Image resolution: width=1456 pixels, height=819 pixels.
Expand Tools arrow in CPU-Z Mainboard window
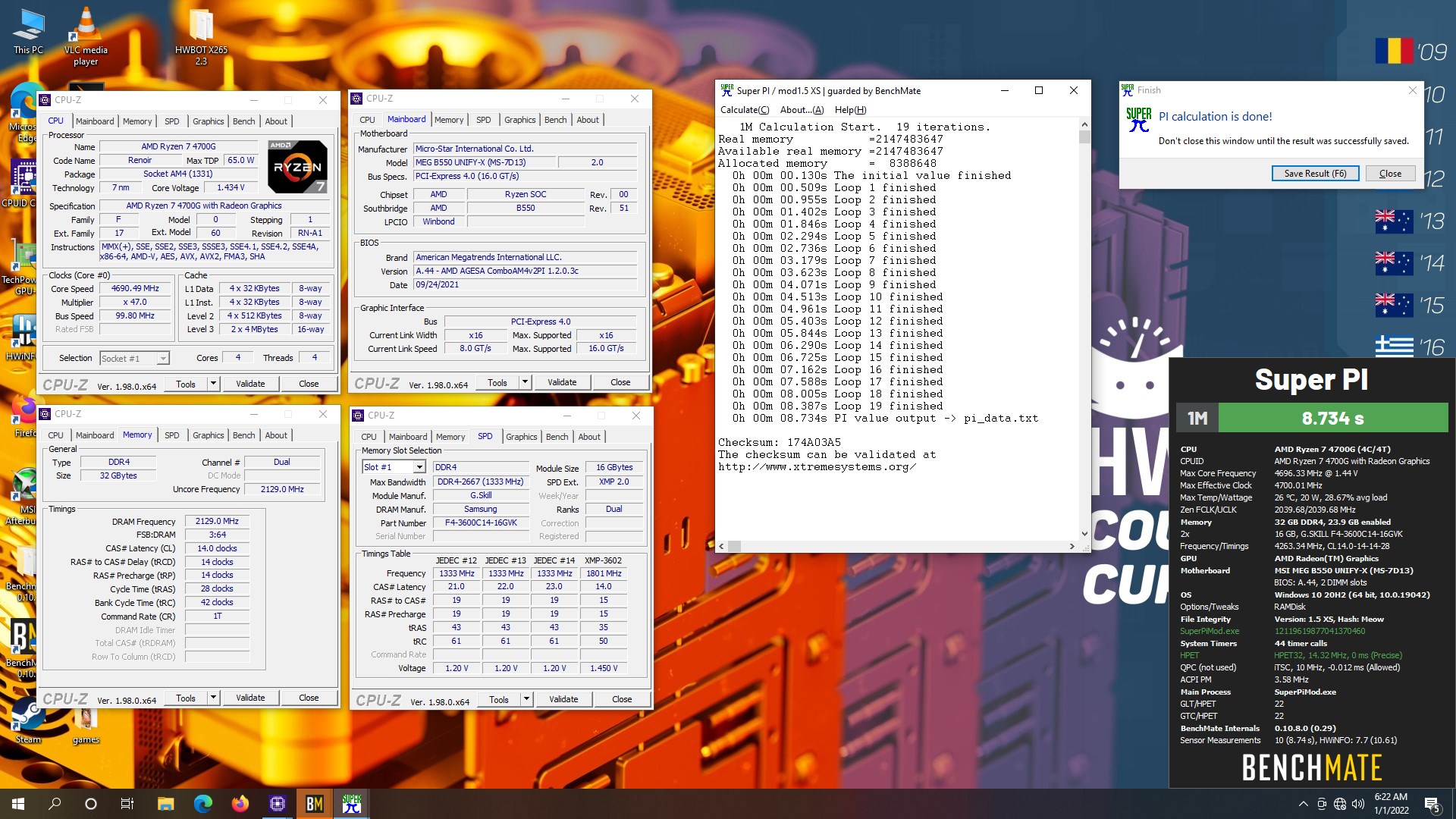(x=525, y=382)
